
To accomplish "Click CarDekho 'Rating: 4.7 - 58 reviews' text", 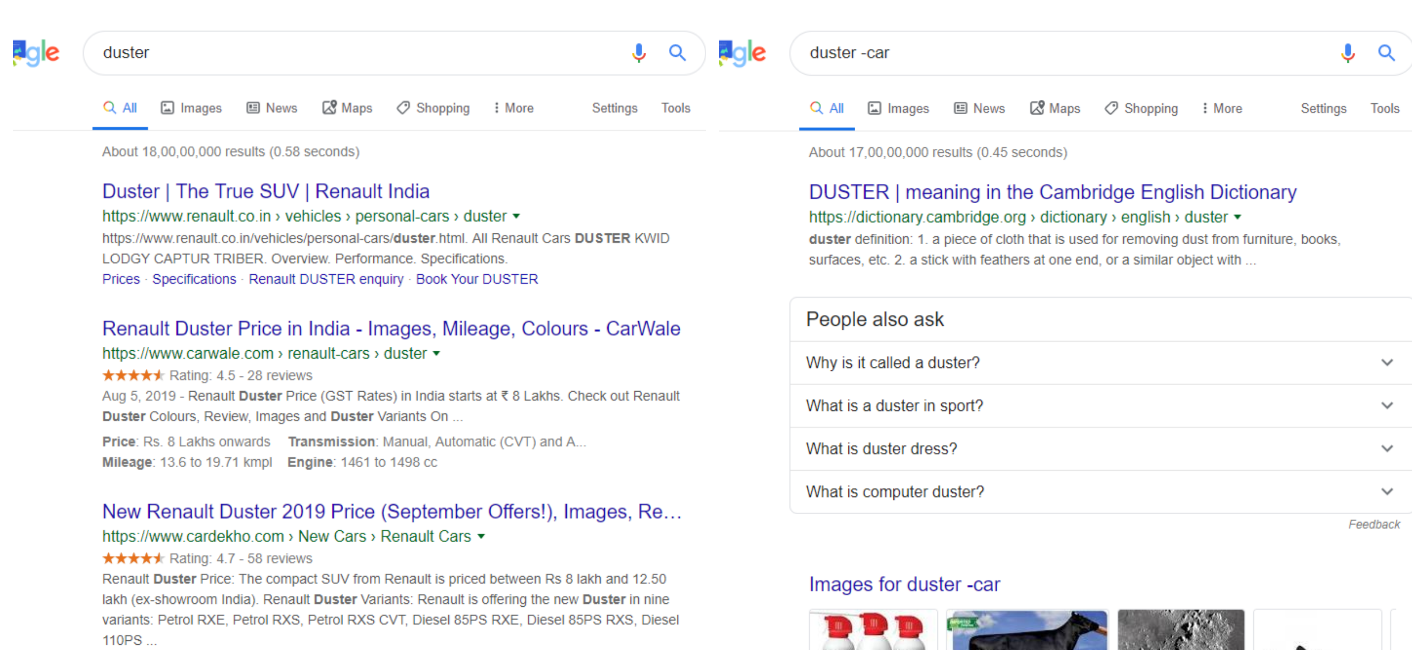I will tap(241, 559).
